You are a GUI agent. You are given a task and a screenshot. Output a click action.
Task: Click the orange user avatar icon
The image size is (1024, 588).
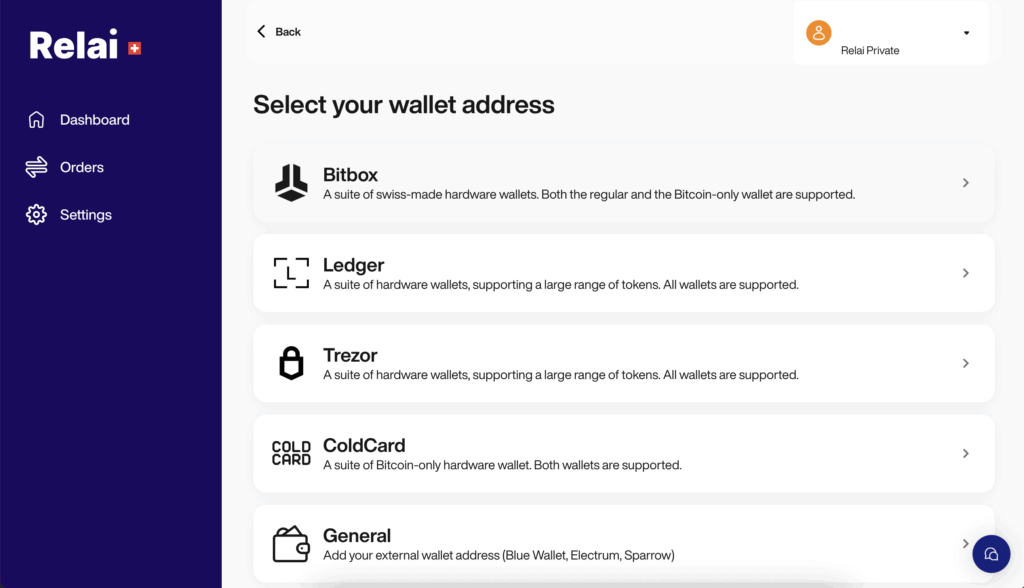[x=818, y=33]
